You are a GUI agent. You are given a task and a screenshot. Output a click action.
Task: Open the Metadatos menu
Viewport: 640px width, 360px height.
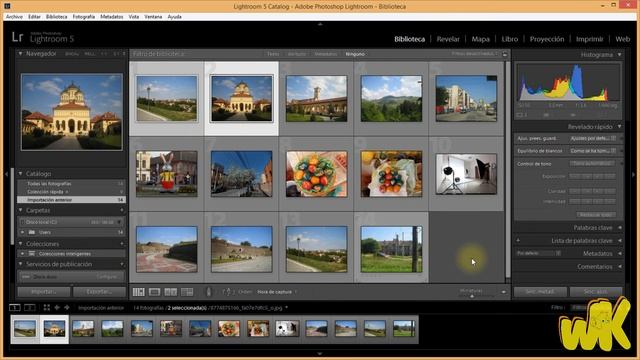point(111,17)
